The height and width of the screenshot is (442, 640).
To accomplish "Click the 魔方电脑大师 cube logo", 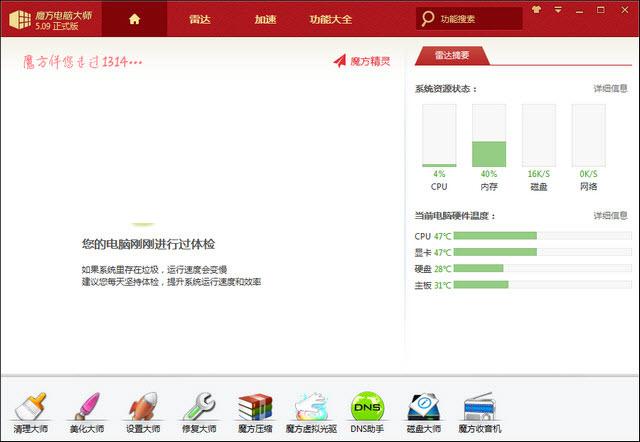I will (20, 20).
